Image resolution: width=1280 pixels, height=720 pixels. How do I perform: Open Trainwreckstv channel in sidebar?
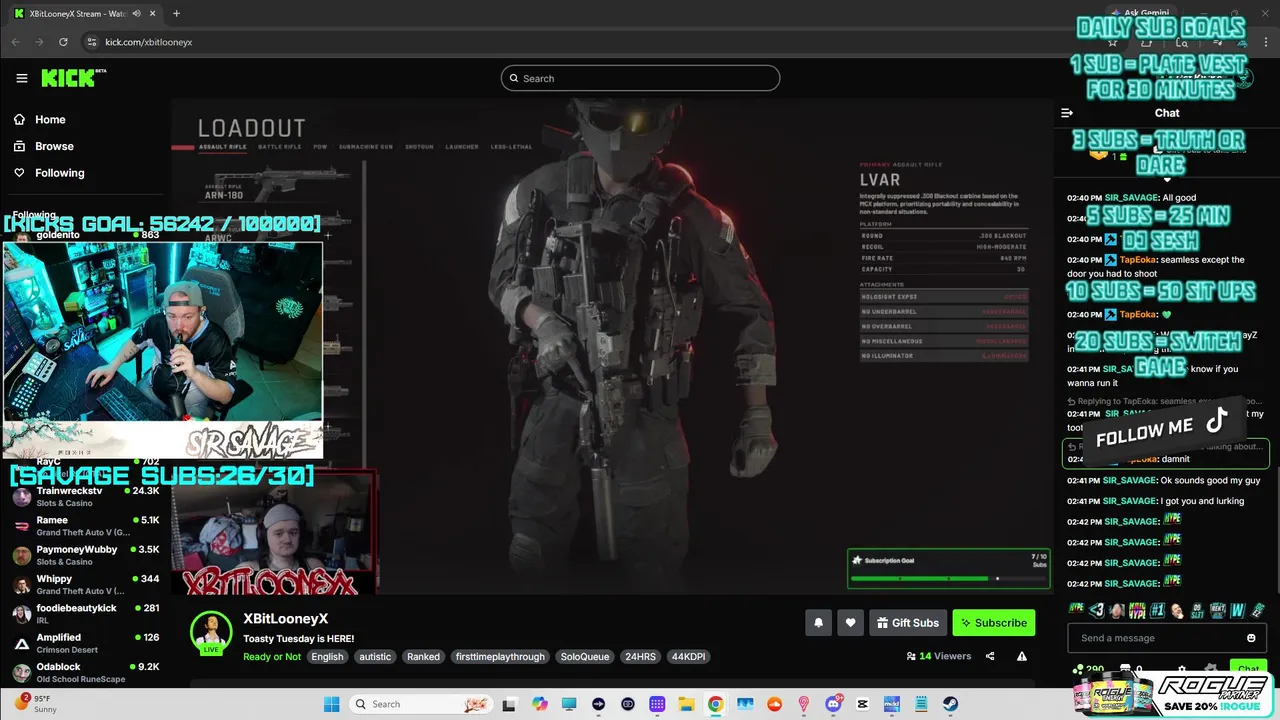point(85,497)
